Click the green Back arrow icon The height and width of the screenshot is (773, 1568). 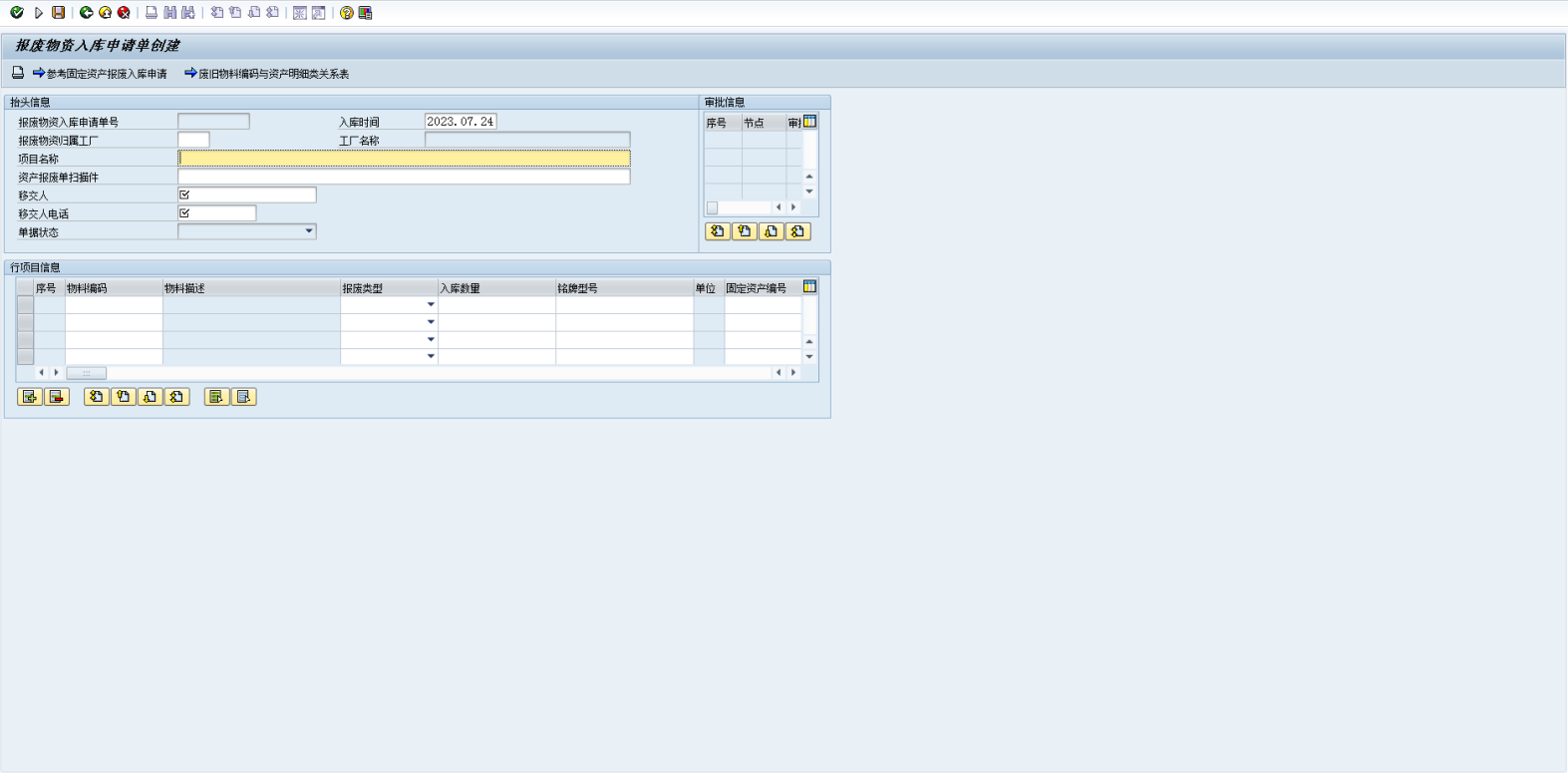point(86,13)
